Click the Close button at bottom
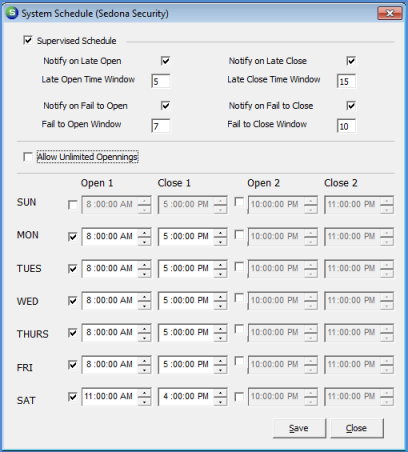Viewport: 408px width, 452px height. point(357,428)
